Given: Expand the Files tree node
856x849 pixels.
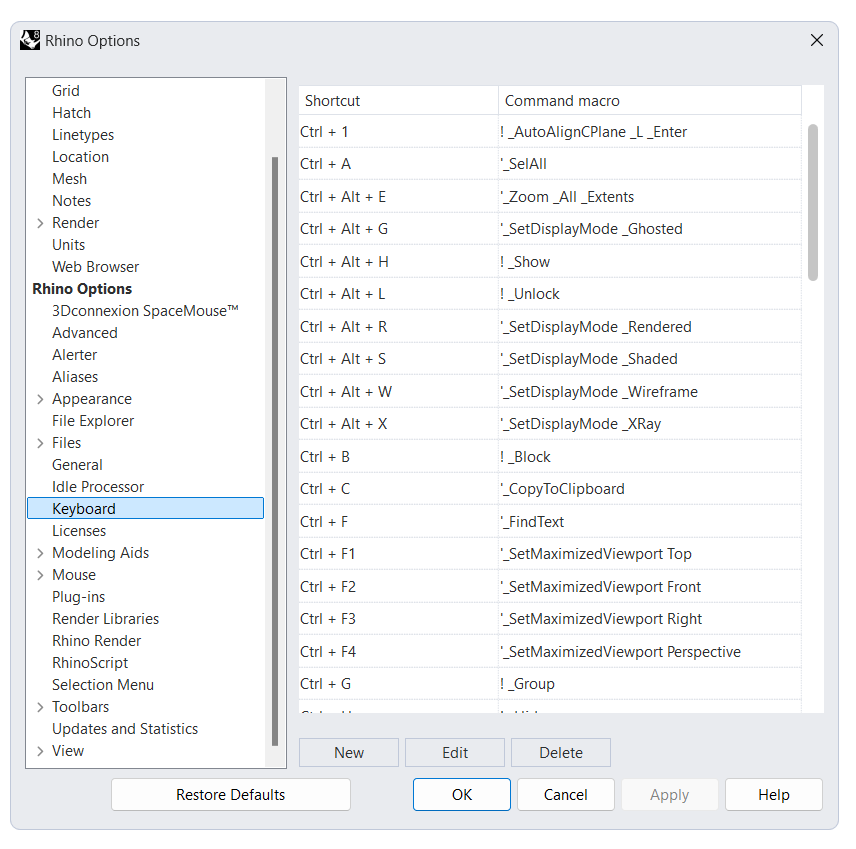Looking at the screenshot, I should point(40,443).
